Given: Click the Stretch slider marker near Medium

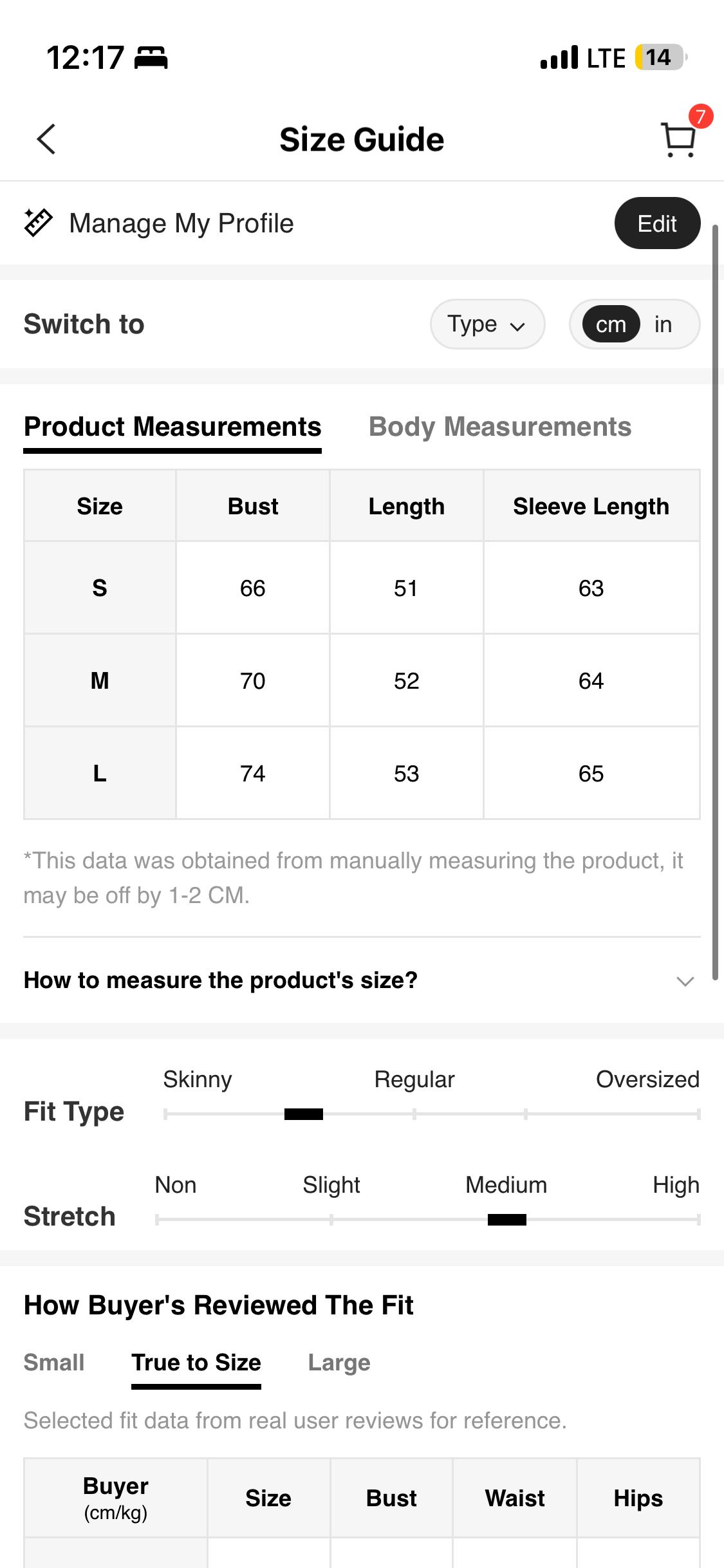Looking at the screenshot, I should tap(507, 1220).
